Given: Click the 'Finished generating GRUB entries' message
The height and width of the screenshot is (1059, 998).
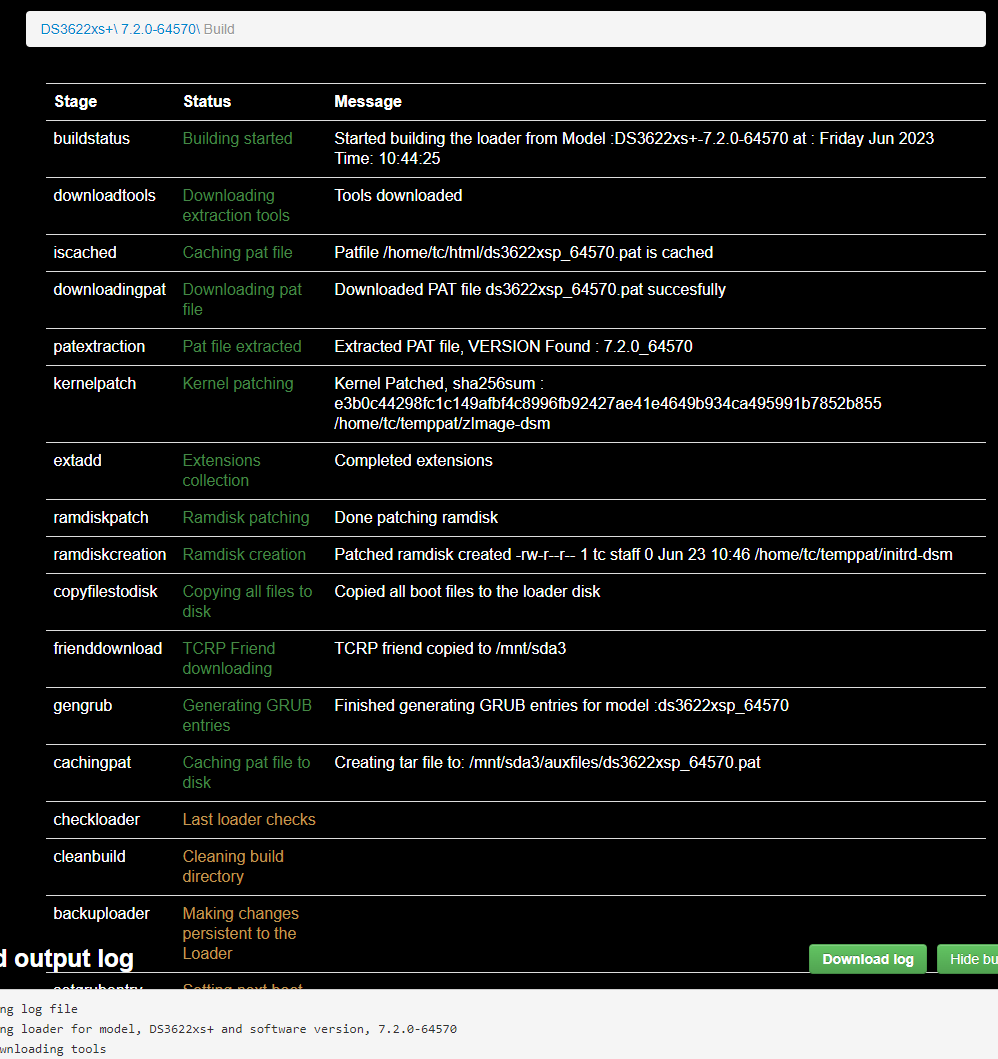Looking at the screenshot, I should [561, 706].
